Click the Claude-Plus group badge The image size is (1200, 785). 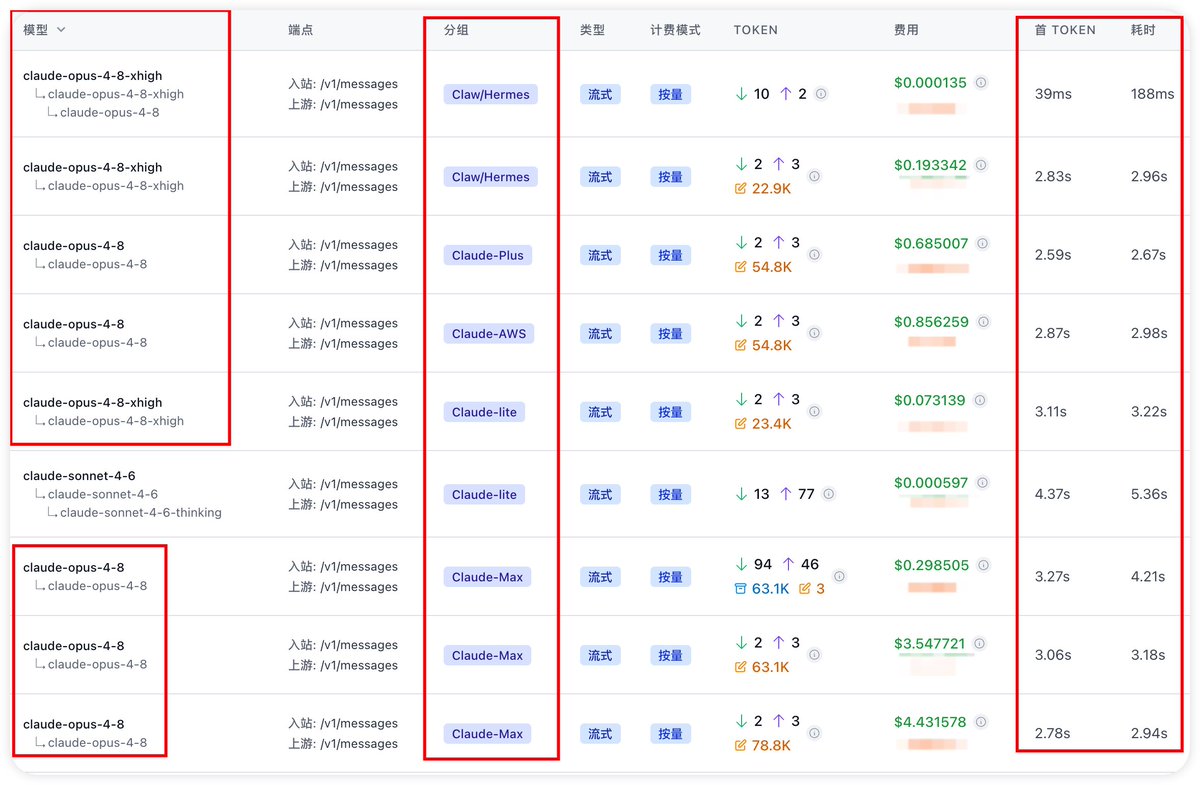pyautogui.click(x=488, y=255)
